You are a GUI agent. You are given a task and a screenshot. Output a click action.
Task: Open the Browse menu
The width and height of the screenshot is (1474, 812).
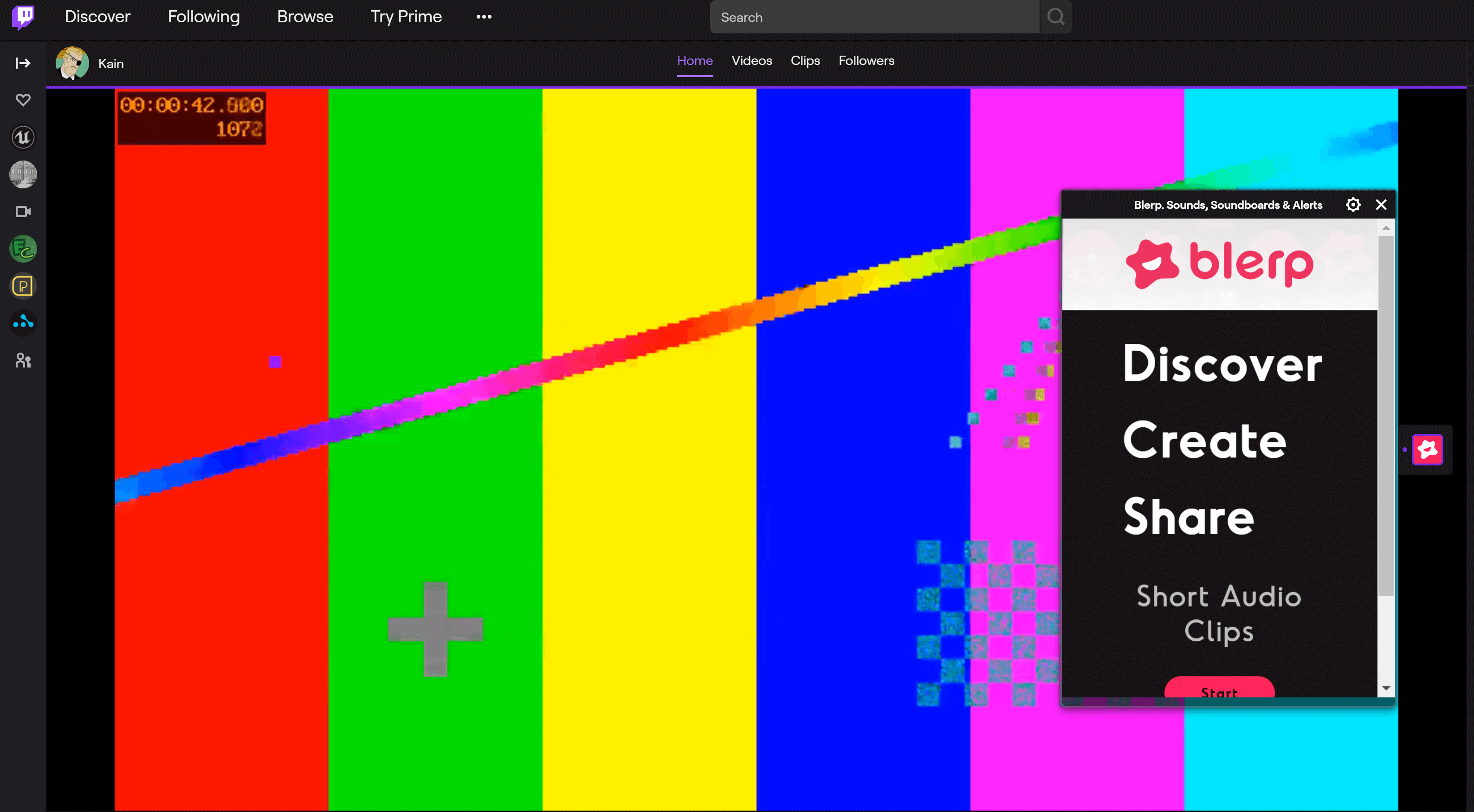pyautogui.click(x=304, y=16)
